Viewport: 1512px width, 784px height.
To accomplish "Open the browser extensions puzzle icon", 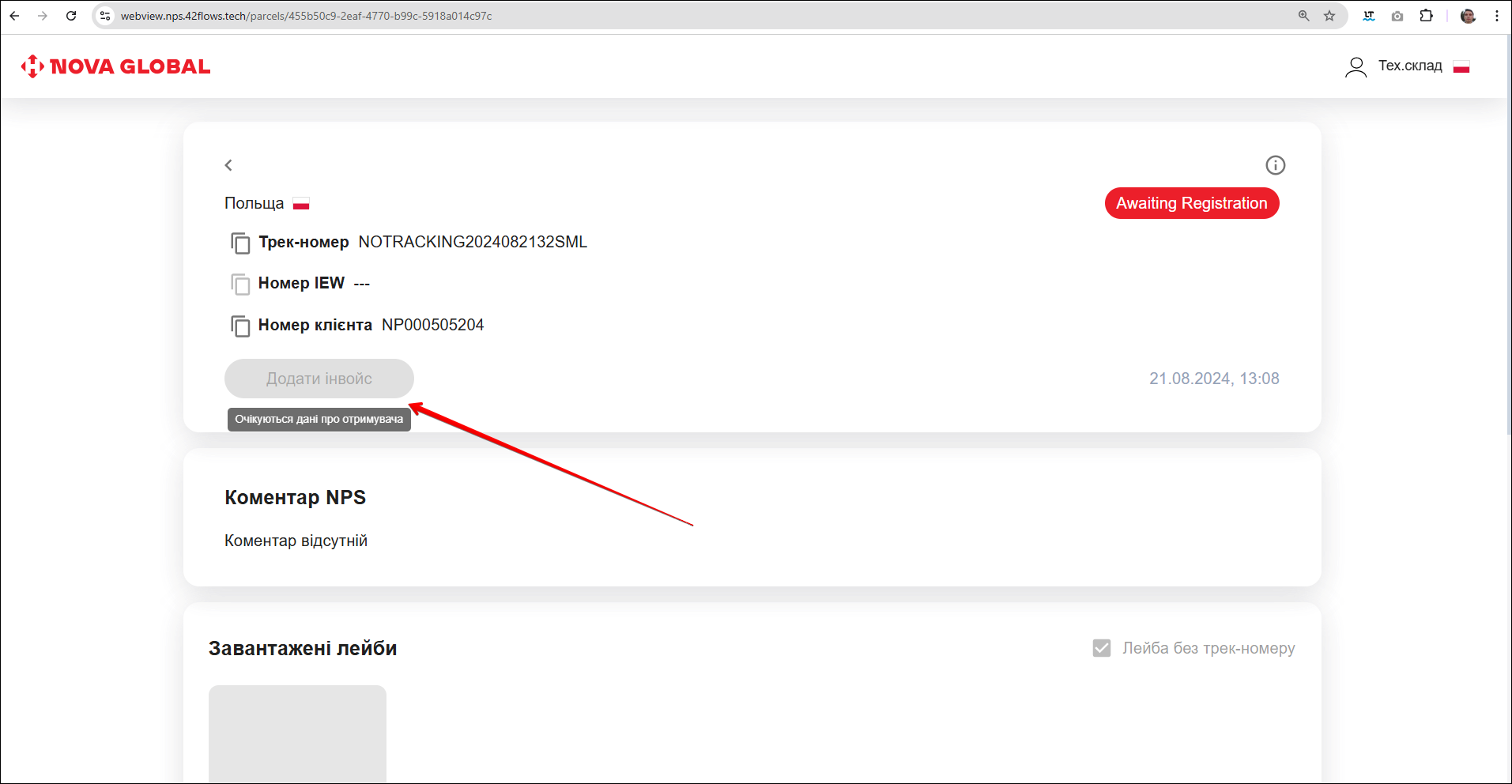I will pos(1426,16).
